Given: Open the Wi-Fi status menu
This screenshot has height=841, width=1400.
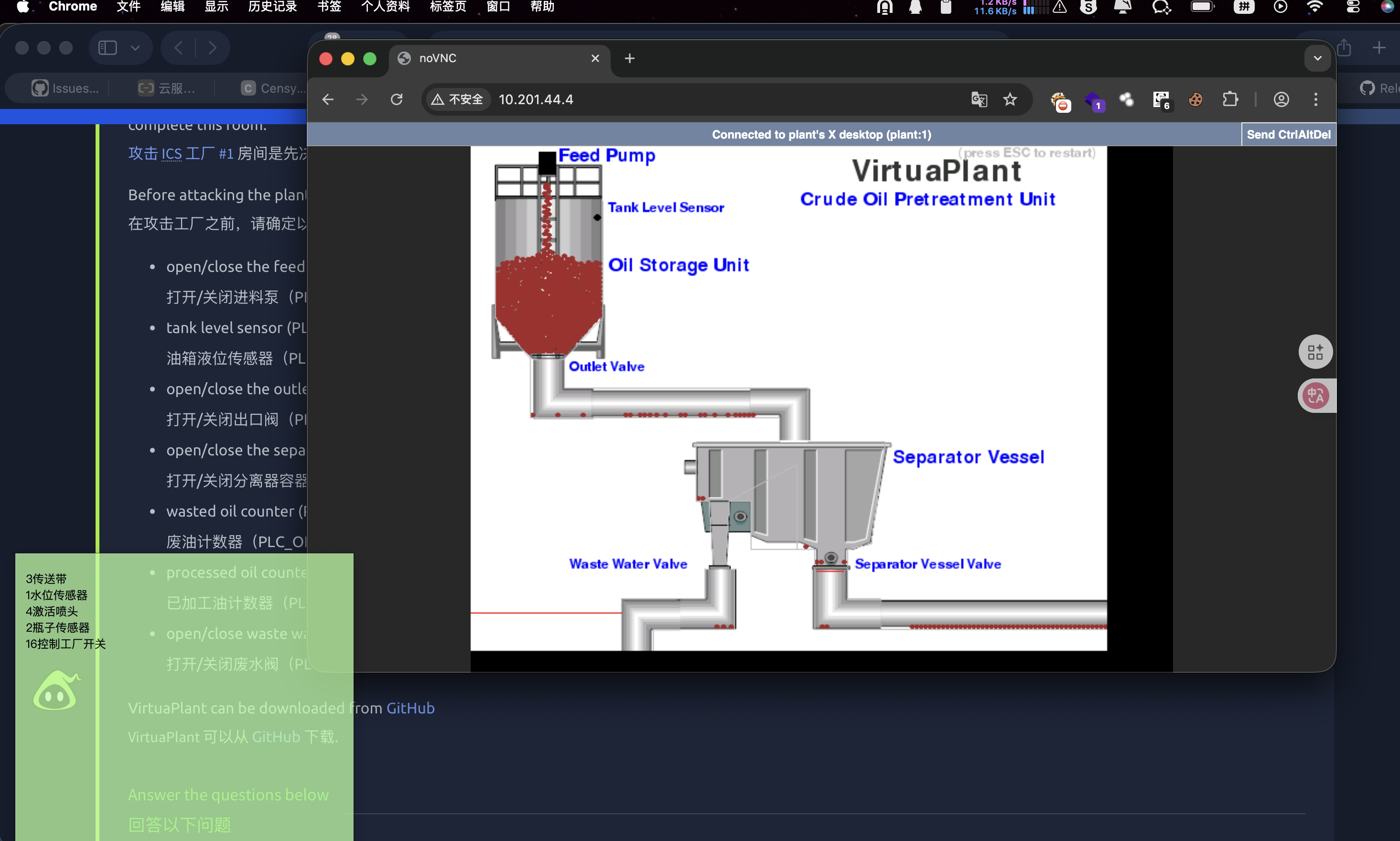Looking at the screenshot, I should [x=1314, y=7].
